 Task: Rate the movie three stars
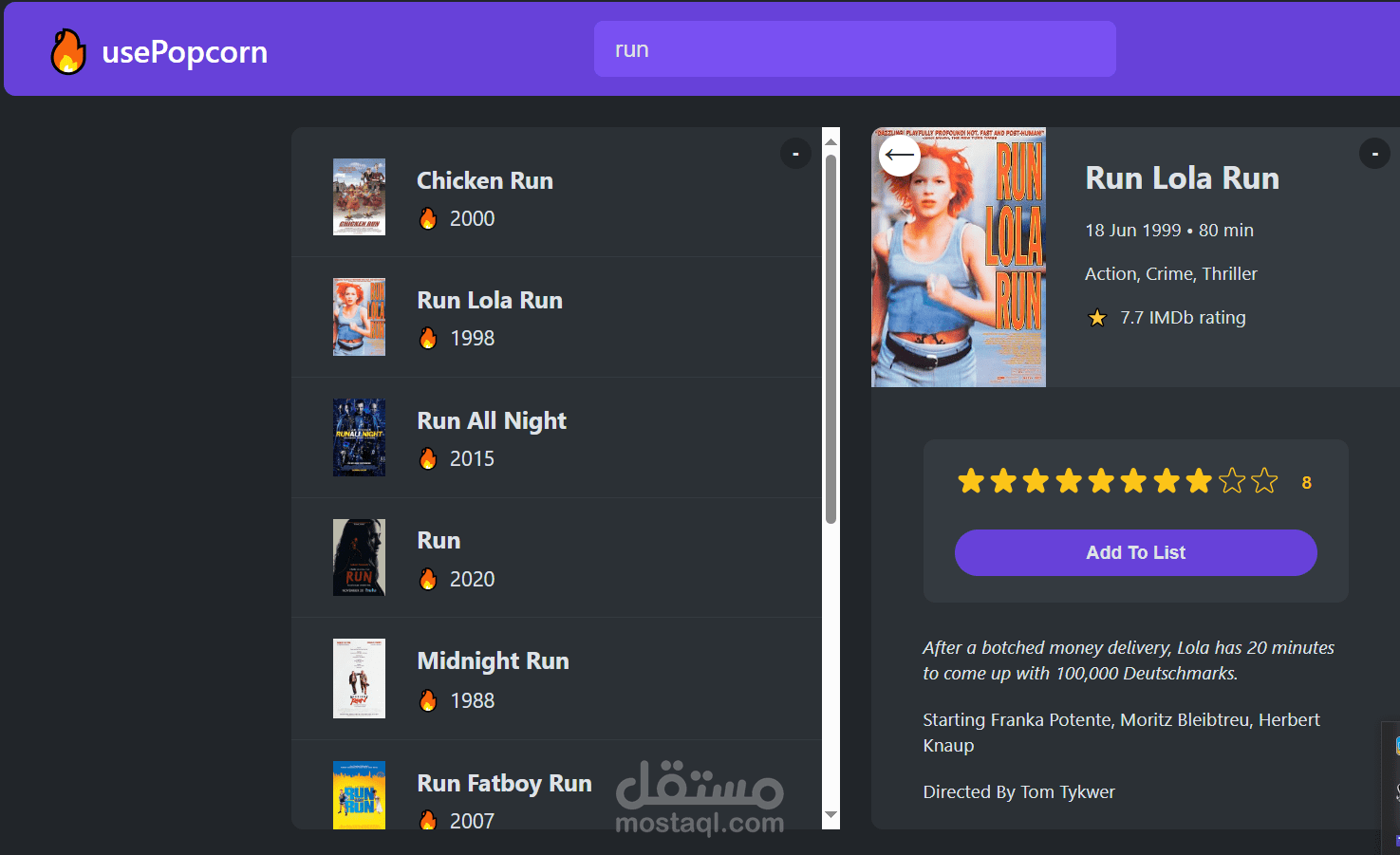1036,481
